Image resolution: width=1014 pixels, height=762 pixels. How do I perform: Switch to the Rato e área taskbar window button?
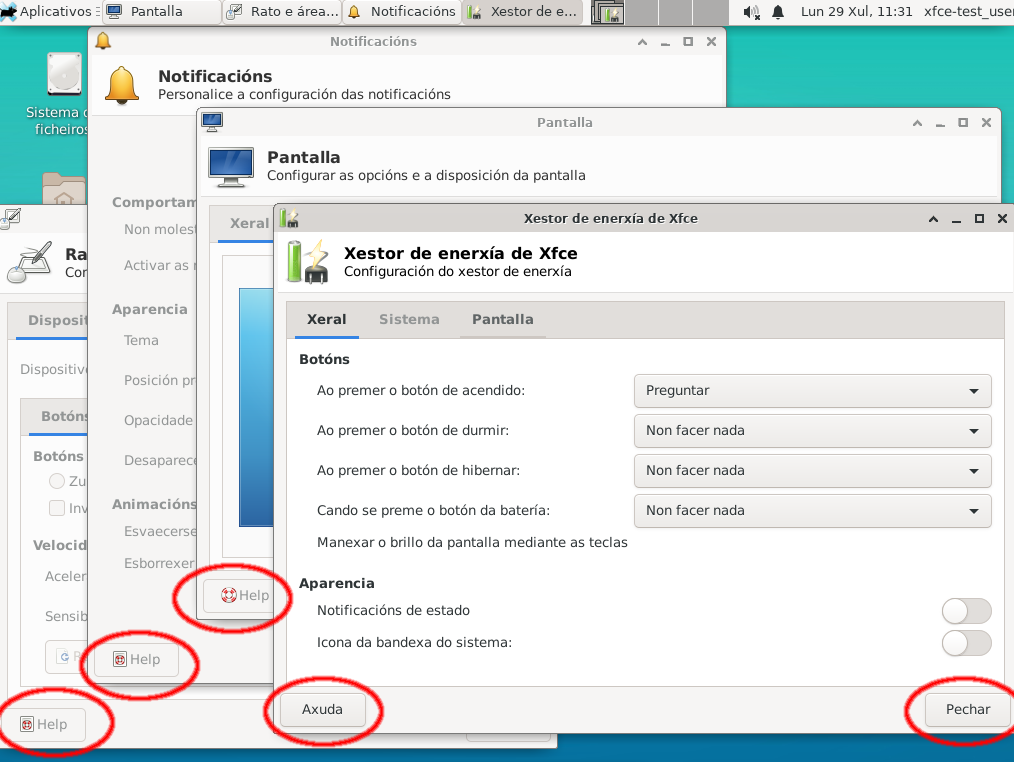[281, 12]
